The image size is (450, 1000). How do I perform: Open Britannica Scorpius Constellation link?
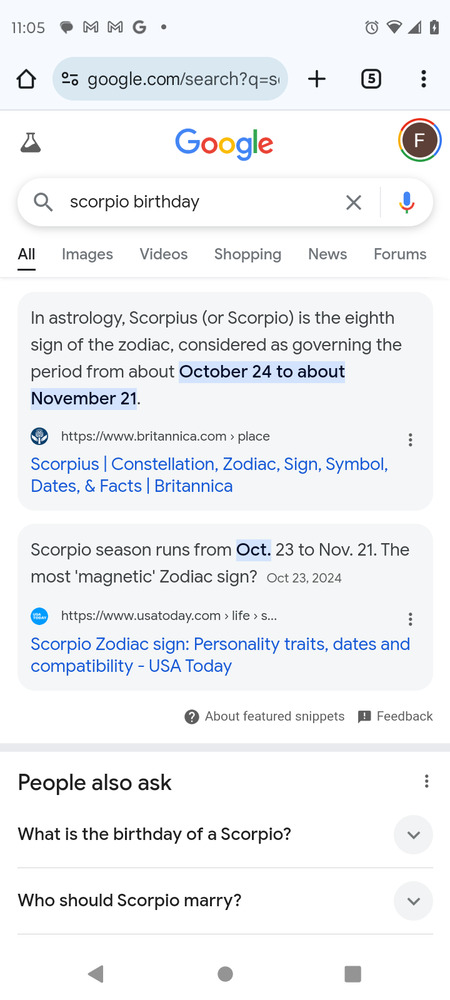point(209,475)
